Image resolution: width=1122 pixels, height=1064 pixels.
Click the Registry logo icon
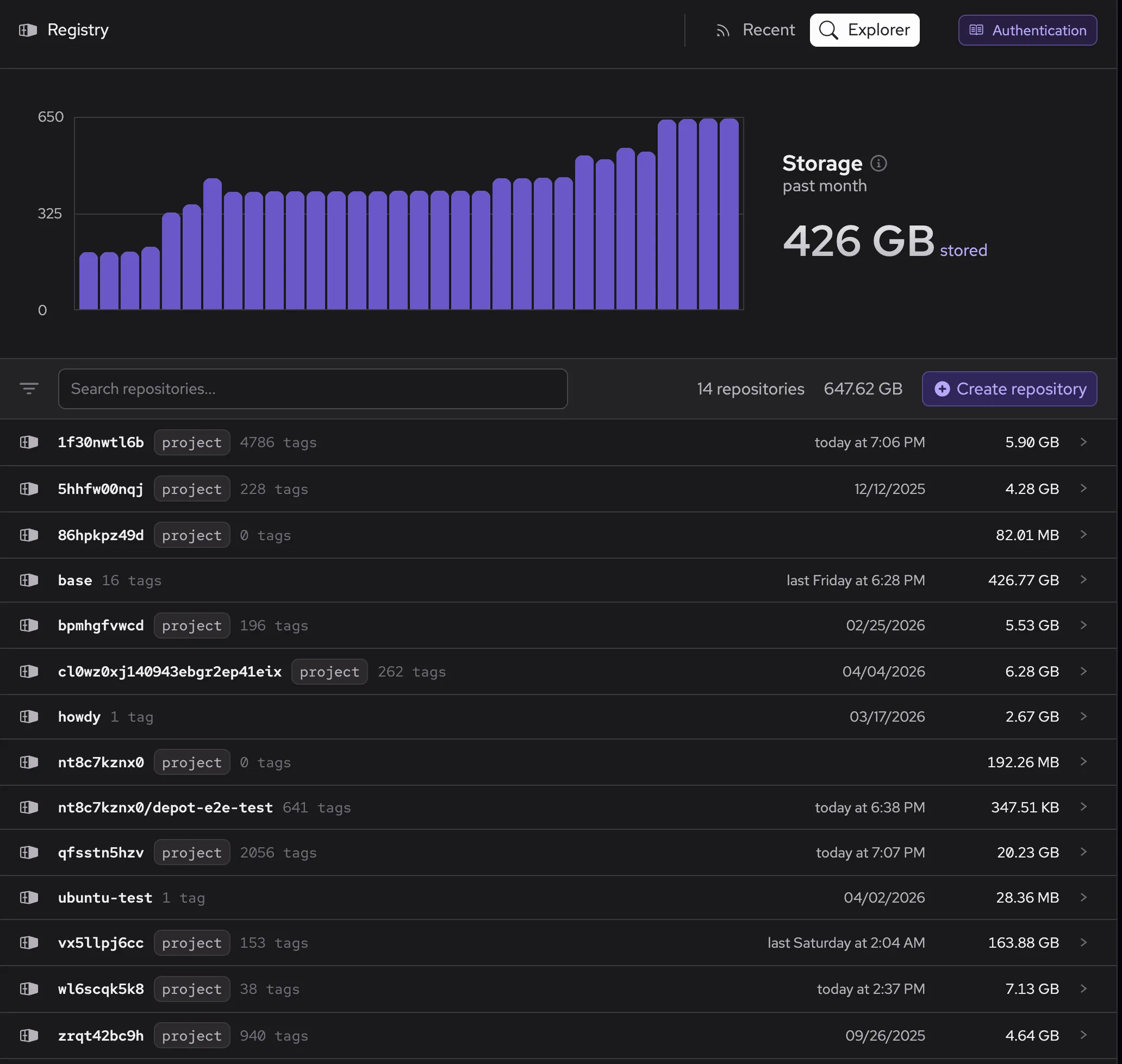click(x=28, y=29)
